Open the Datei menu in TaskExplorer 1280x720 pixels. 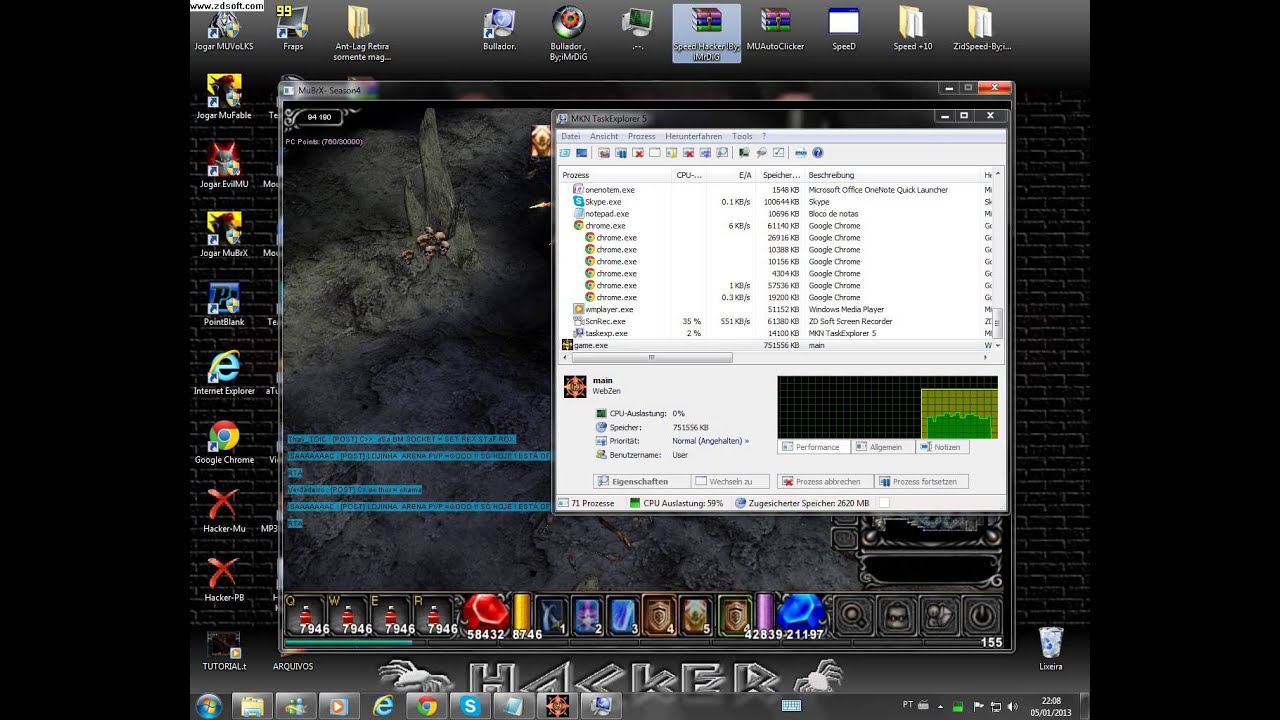pos(570,136)
